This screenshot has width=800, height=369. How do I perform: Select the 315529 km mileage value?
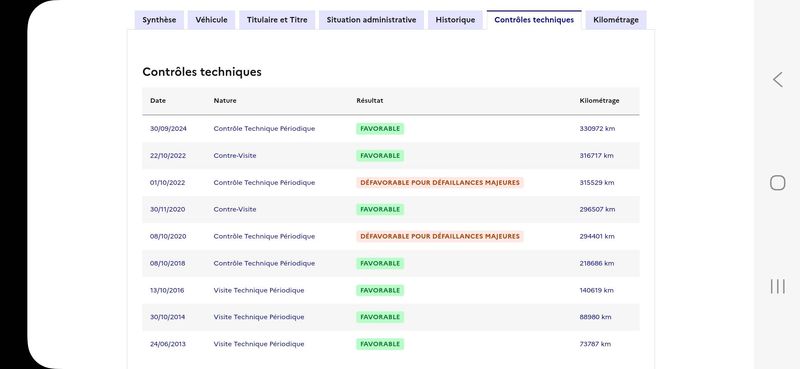[x=597, y=183]
